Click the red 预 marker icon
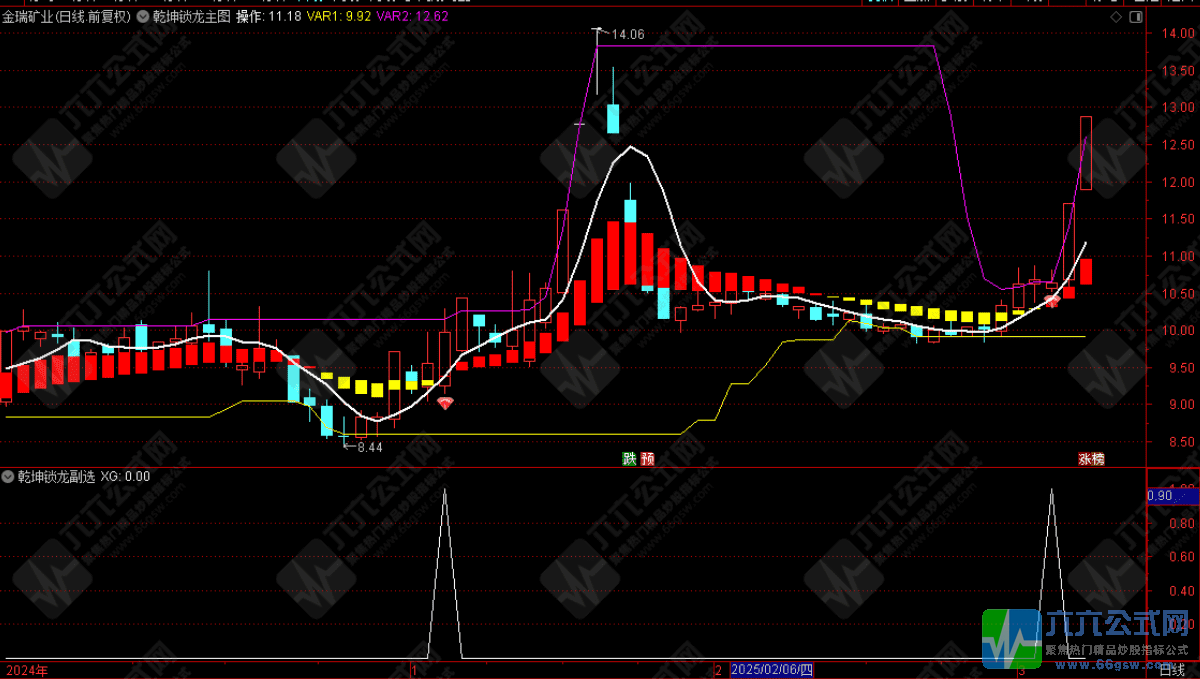This screenshot has width=1200, height=679. click(648, 459)
